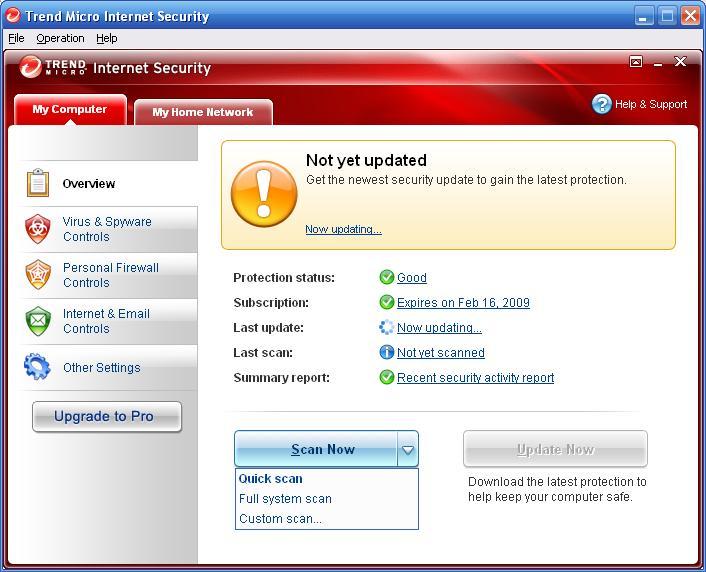This screenshot has height=572, width=706.
Task: Pick Custom scan... from the dropdown
Action: pyautogui.click(x=280, y=519)
